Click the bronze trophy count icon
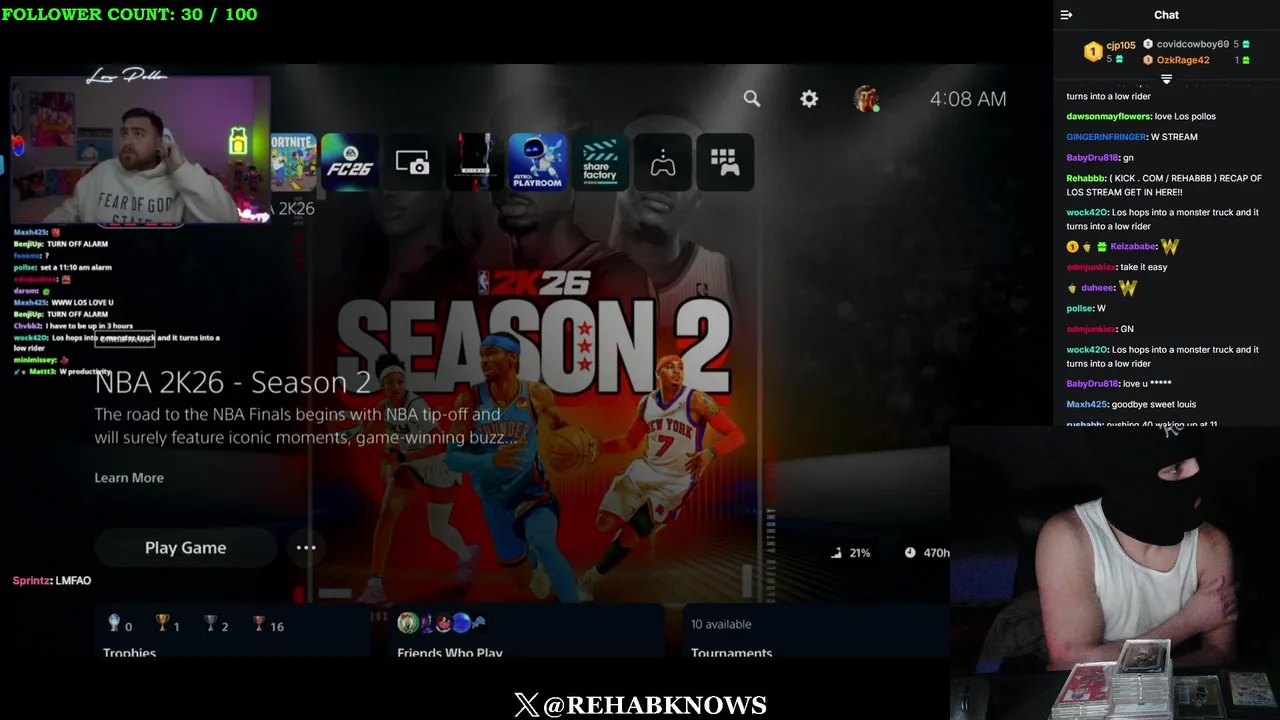This screenshot has height=720, width=1280. (258, 624)
